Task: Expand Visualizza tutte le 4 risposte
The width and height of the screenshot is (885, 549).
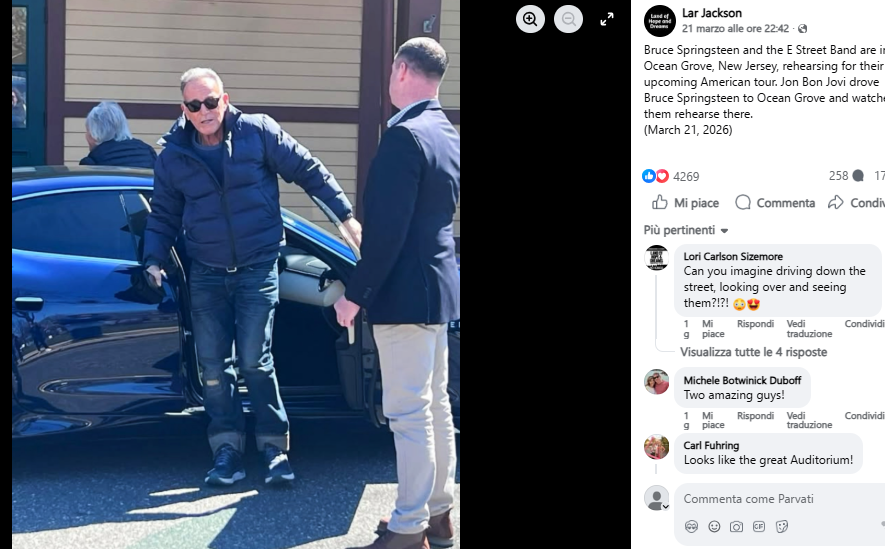Action: [753, 352]
